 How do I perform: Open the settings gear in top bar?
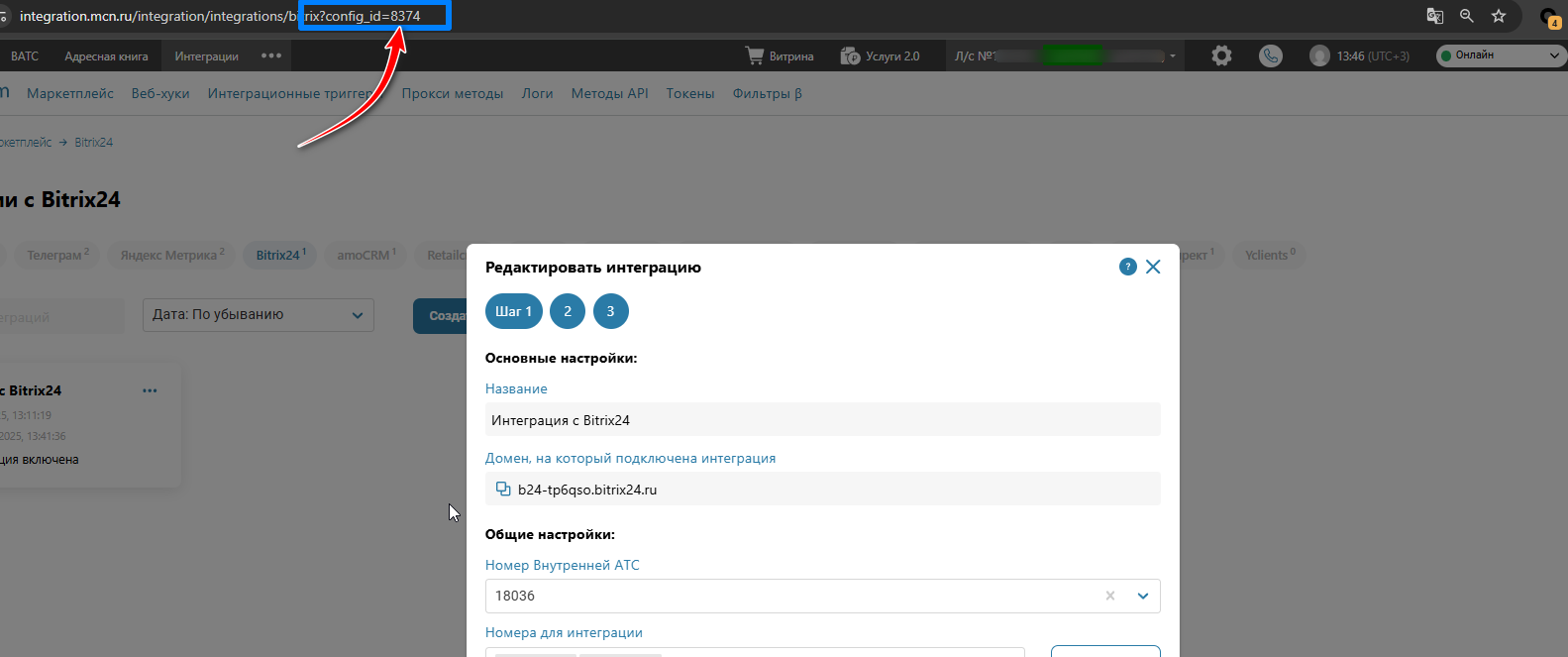(1221, 55)
